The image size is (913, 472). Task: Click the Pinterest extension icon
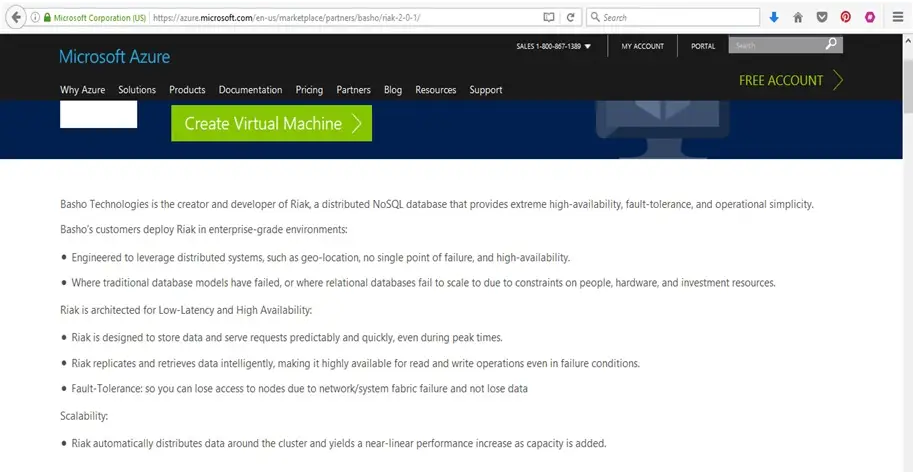click(x=845, y=17)
